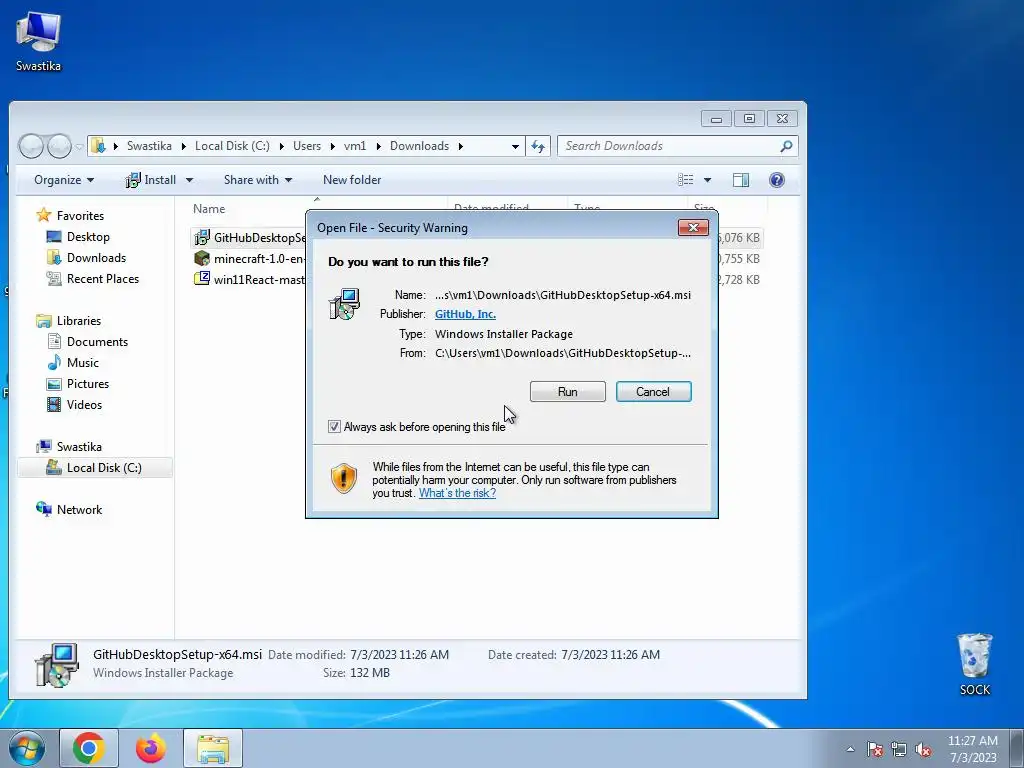Open the Share with menu
This screenshot has height=768, width=1024.
tap(257, 180)
